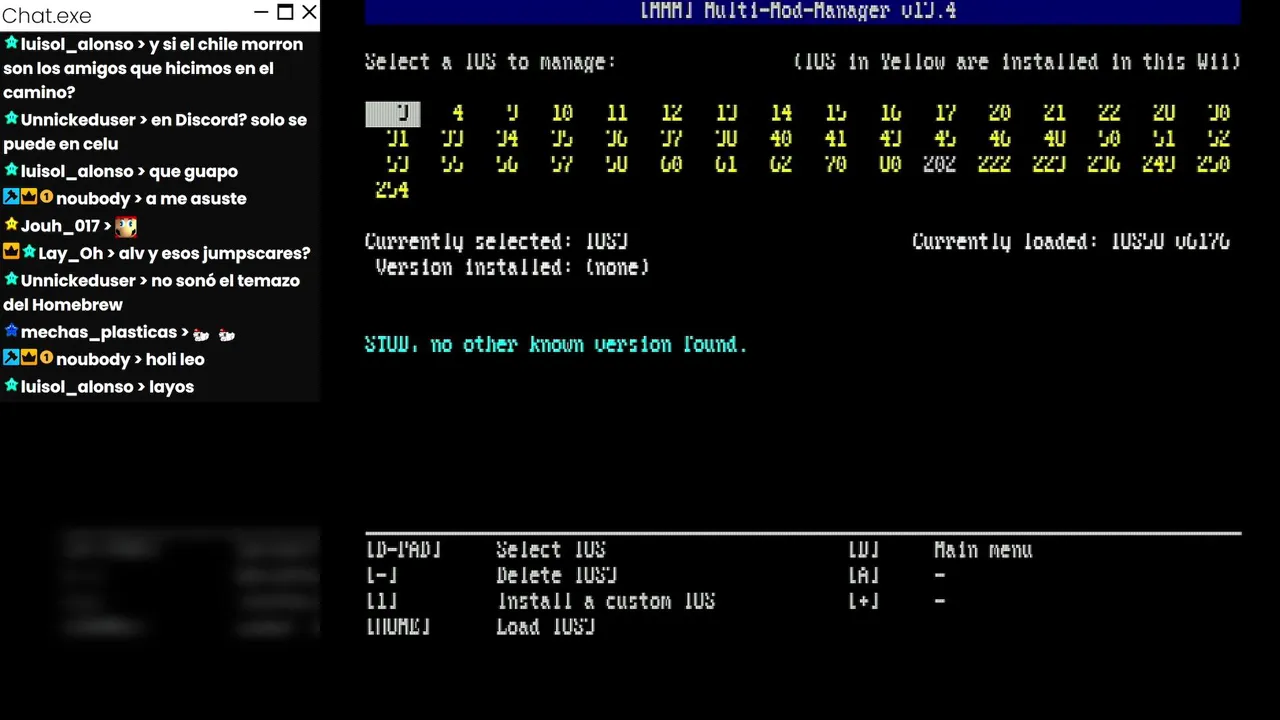Click the star badge beside luisol_alonso 'layos'
Image resolution: width=1280 pixels, height=720 pixels.
[11, 385]
